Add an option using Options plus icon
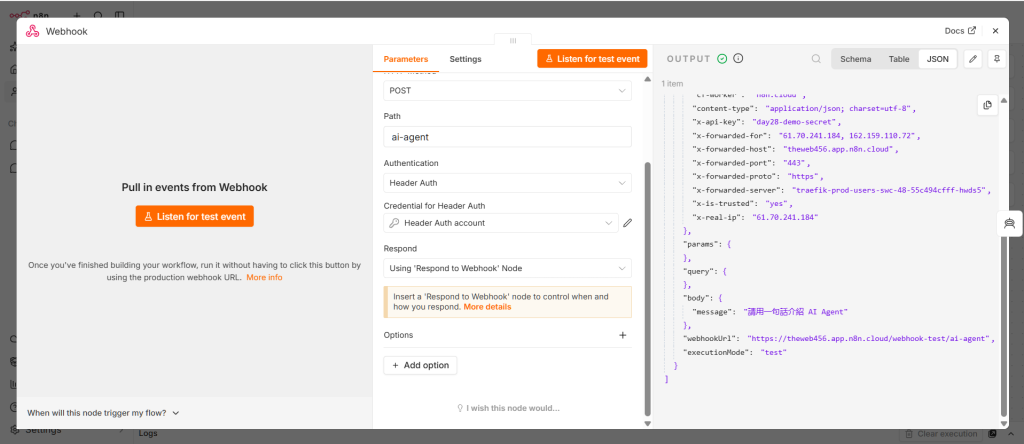This screenshot has height=444, width=1024. tap(622, 335)
